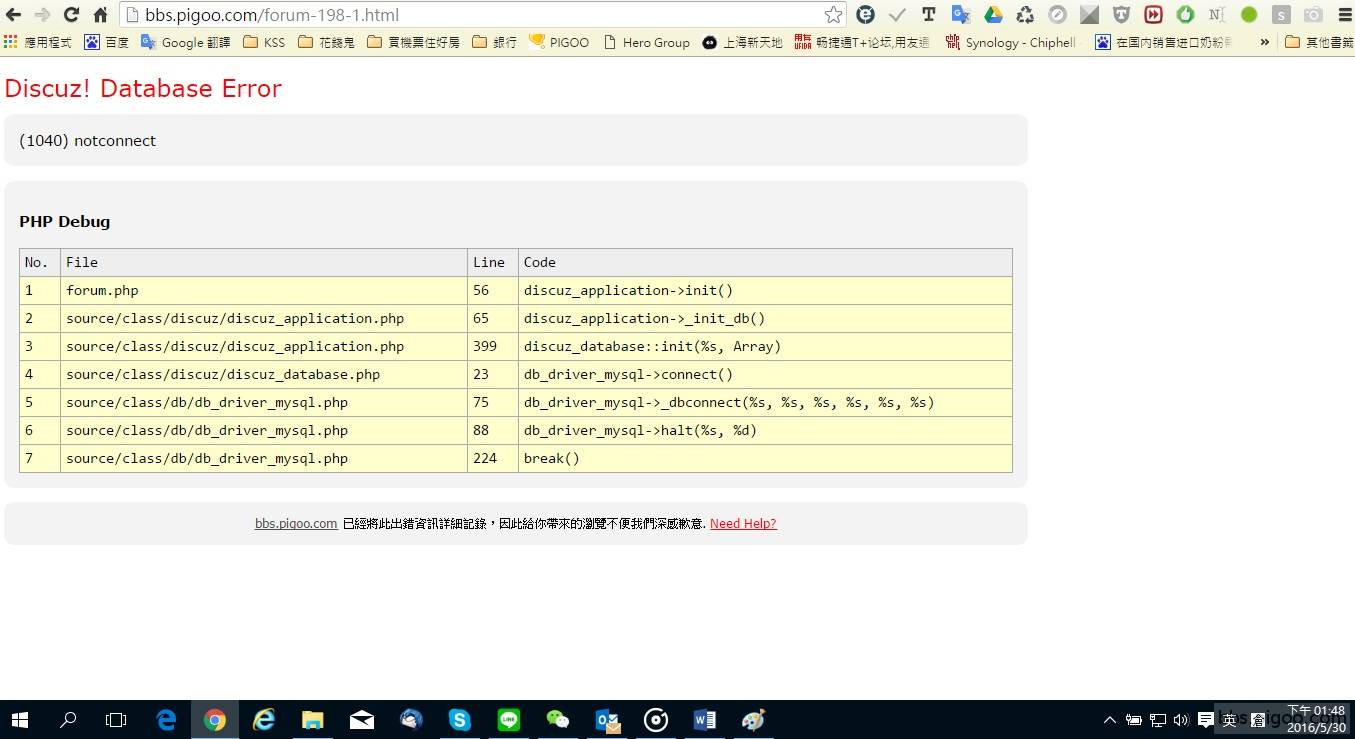Open Windows taskbar search
The height and width of the screenshot is (739, 1355).
coord(68,720)
